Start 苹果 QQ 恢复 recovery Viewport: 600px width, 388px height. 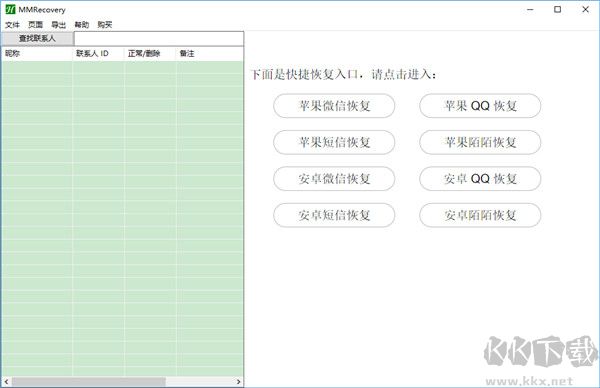coord(480,106)
